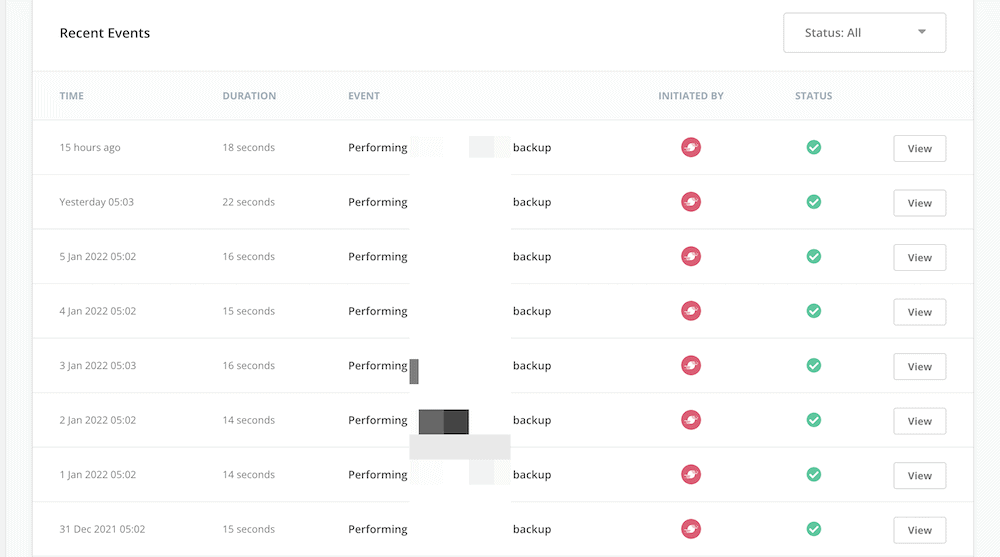The width and height of the screenshot is (1000, 557).
Task: Click the '18 seconds' duration cell
Action: click(x=249, y=147)
